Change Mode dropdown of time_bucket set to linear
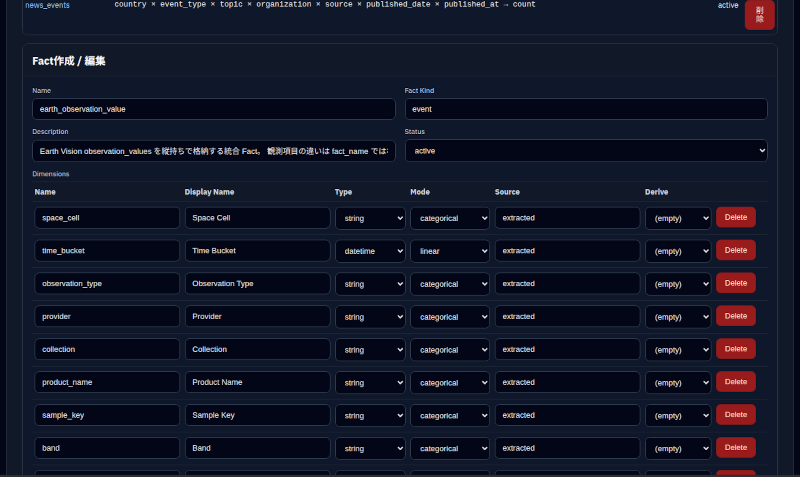The height and width of the screenshot is (477, 800). click(449, 251)
